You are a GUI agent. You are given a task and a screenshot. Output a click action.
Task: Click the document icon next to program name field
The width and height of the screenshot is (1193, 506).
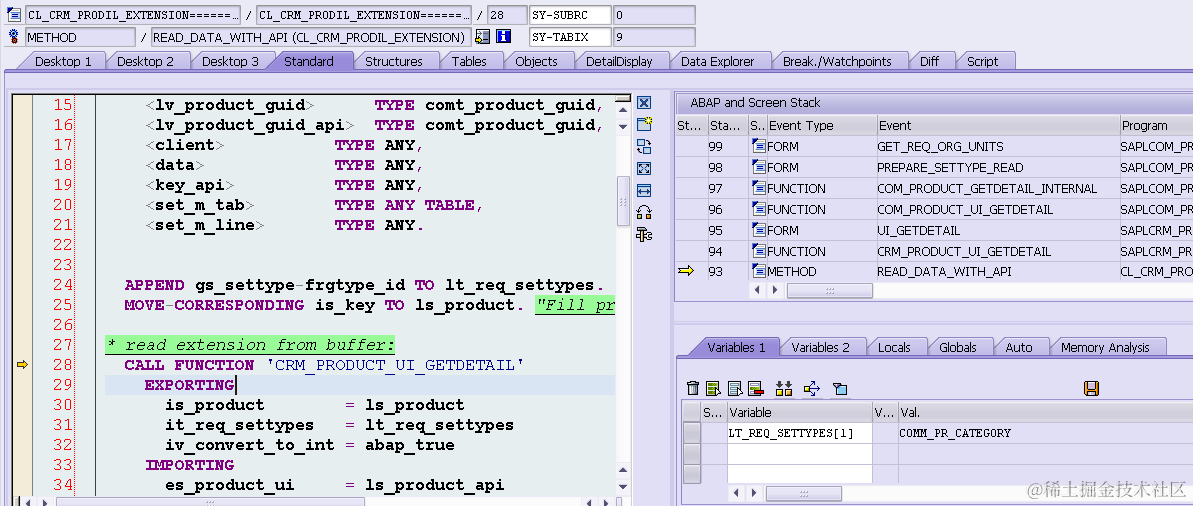click(14, 15)
